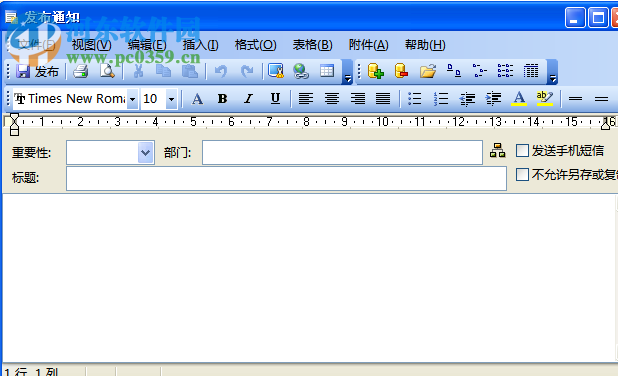This screenshot has height=376, width=618.
Task: Click the left indent marker on ruler
Action: (x=14, y=124)
